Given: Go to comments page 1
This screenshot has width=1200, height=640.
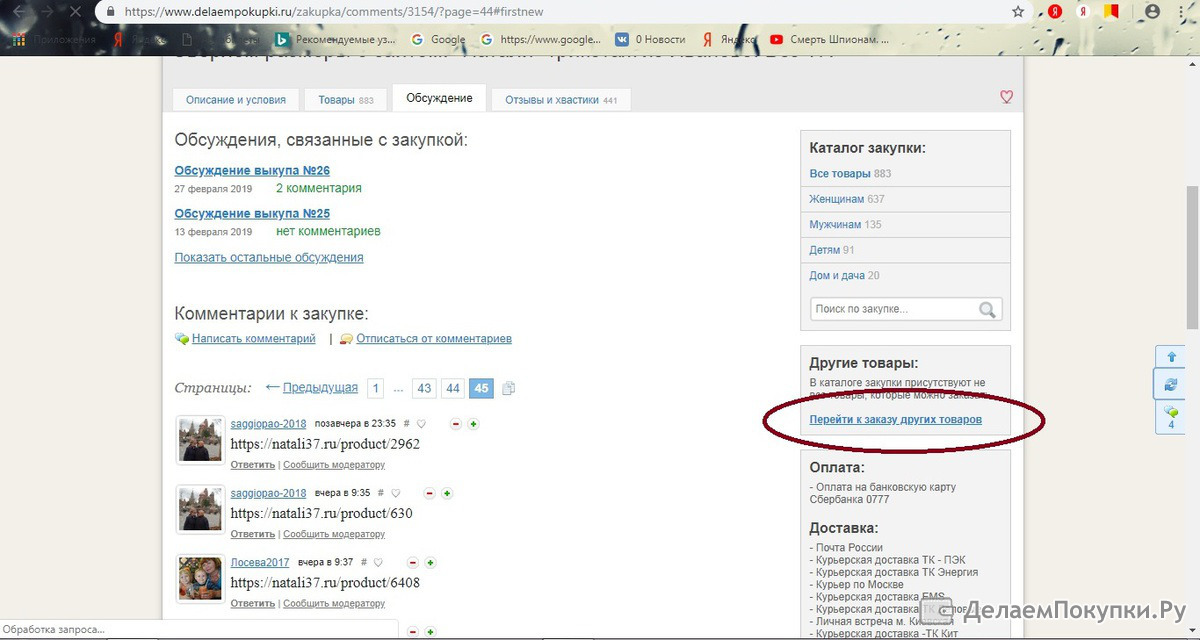Looking at the screenshot, I should 375,388.
